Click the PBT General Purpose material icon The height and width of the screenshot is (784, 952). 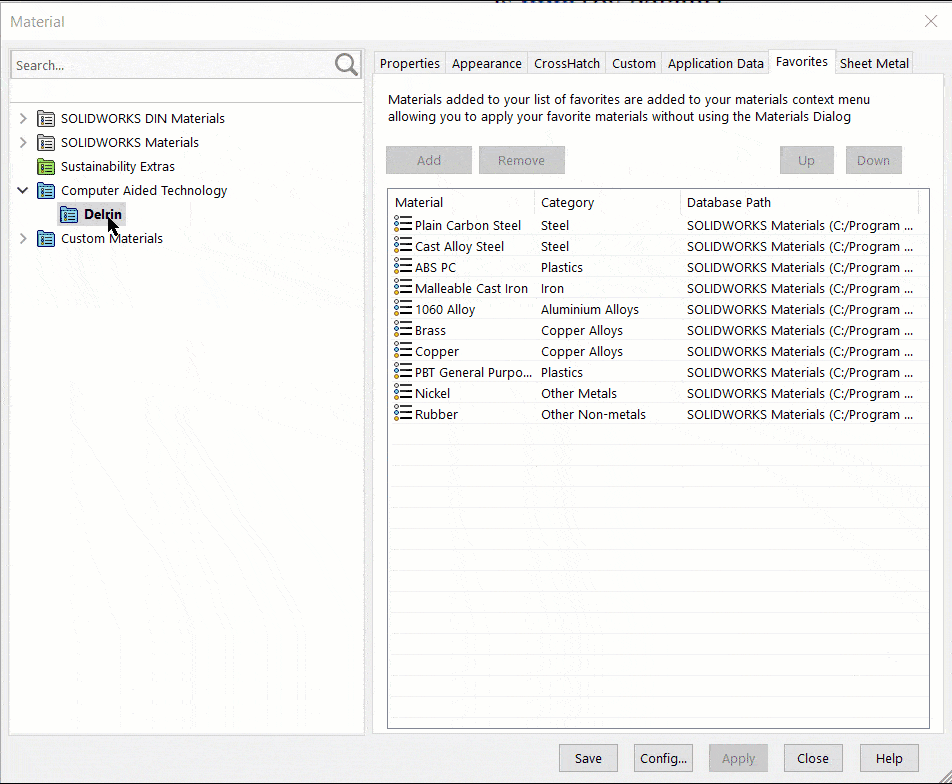pyautogui.click(x=403, y=371)
